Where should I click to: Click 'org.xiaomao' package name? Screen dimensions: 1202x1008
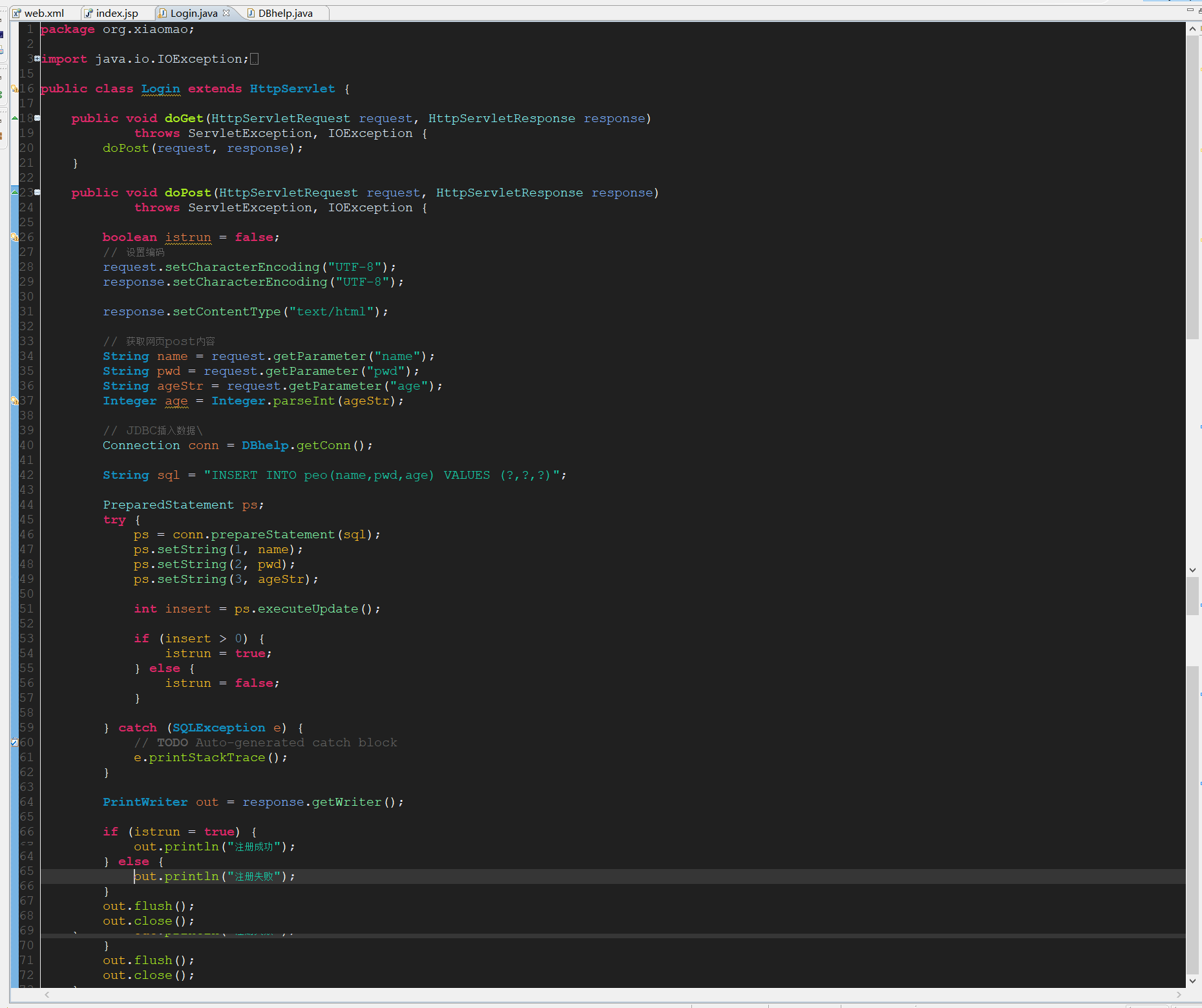(145, 30)
